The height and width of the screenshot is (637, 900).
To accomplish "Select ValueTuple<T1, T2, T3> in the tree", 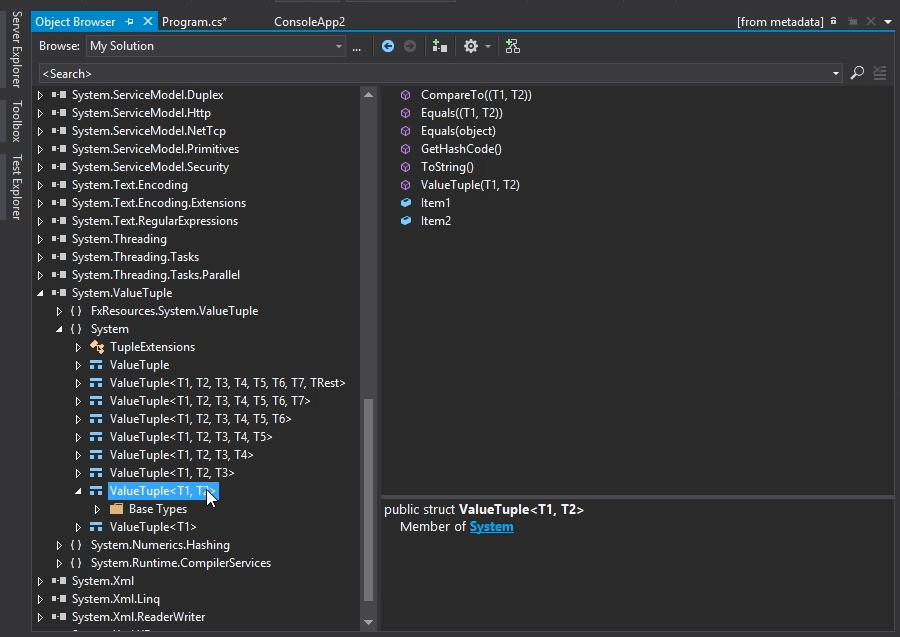I will pos(172,473).
